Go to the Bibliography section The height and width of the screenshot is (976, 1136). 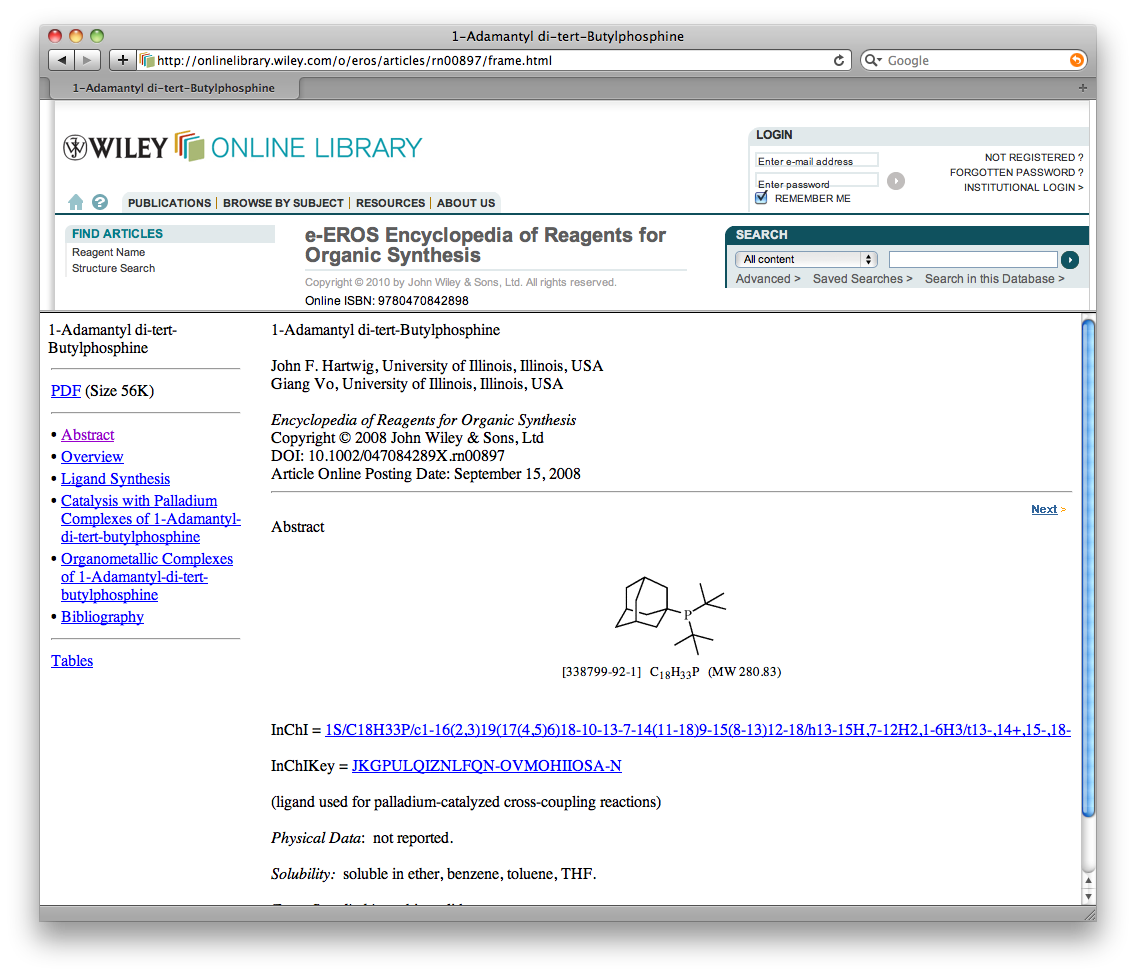[102, 617]
